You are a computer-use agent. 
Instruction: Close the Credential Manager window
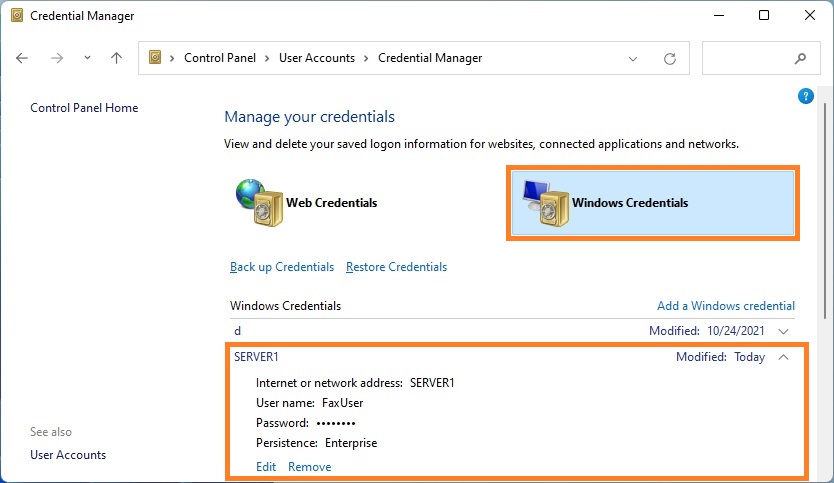[810, 15]
